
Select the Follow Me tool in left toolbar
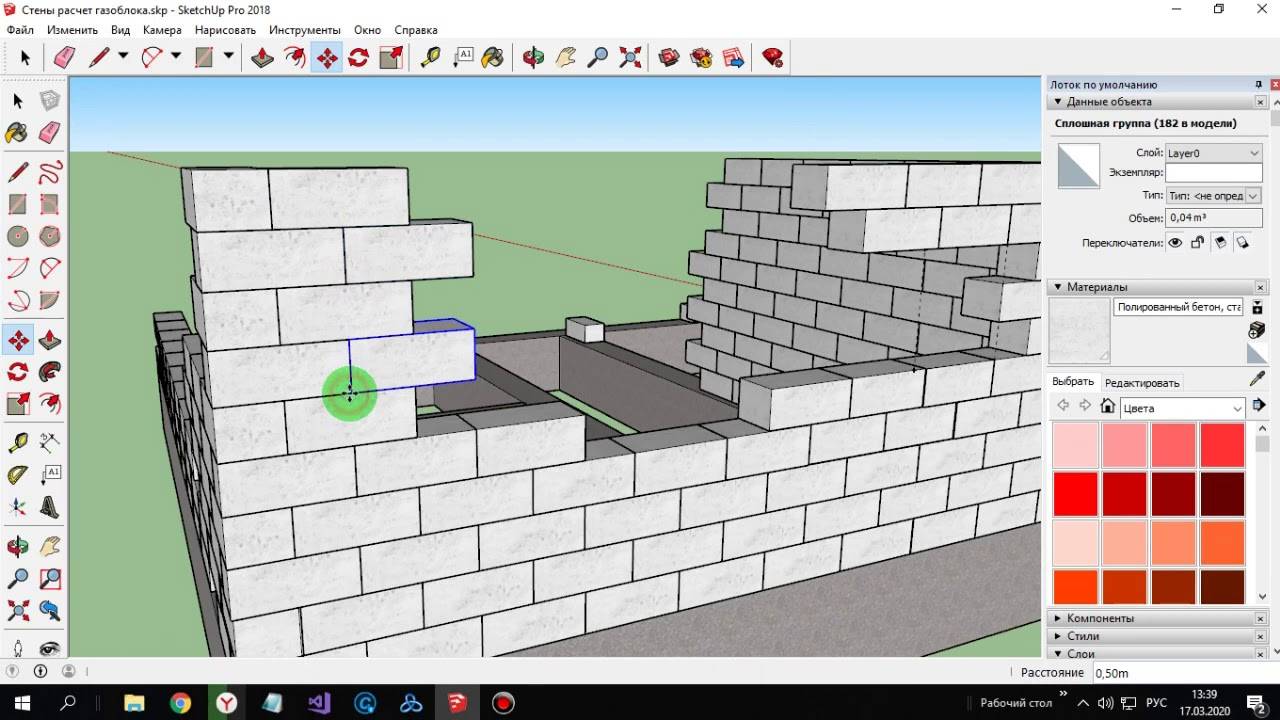(49, 373)
